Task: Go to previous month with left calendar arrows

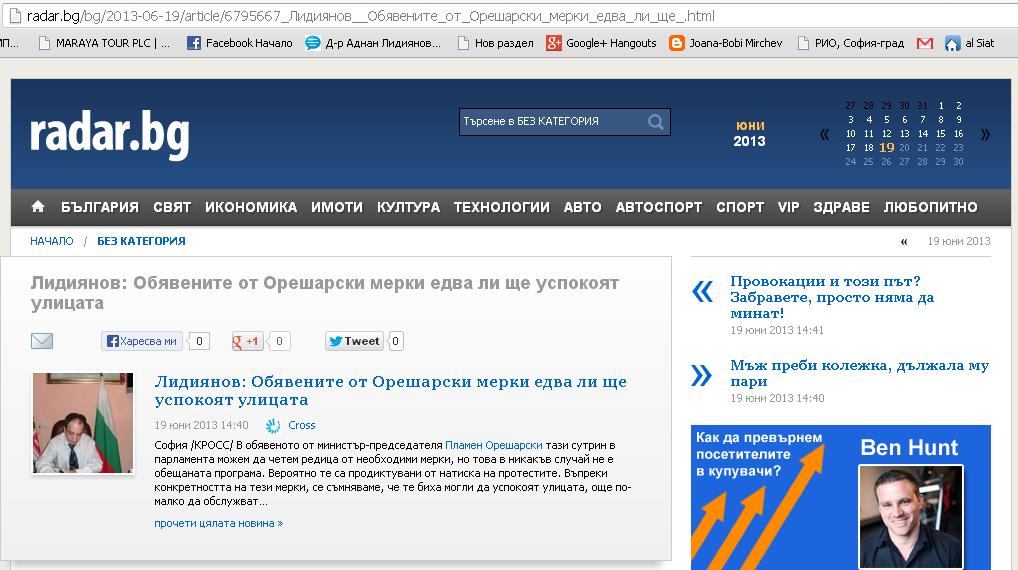Action: coord(824,134)
